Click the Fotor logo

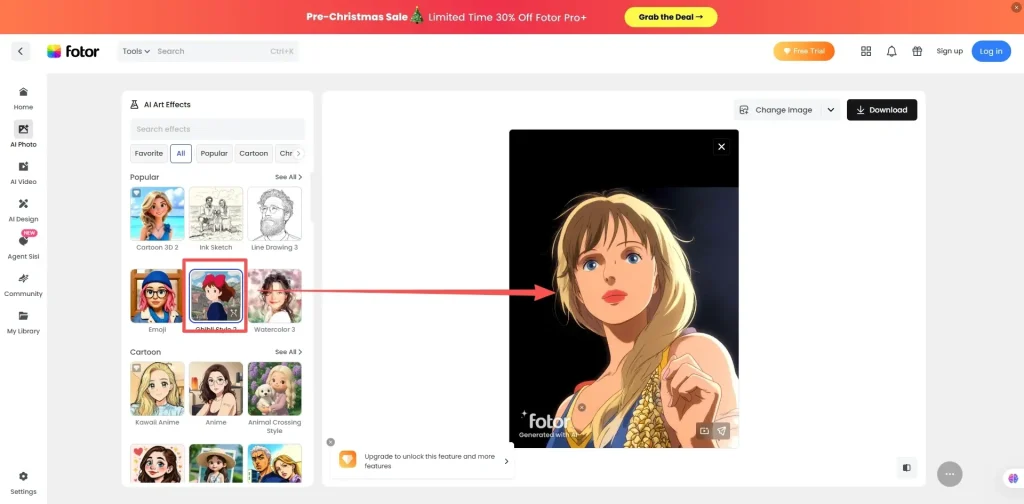[x=73, y=51]
